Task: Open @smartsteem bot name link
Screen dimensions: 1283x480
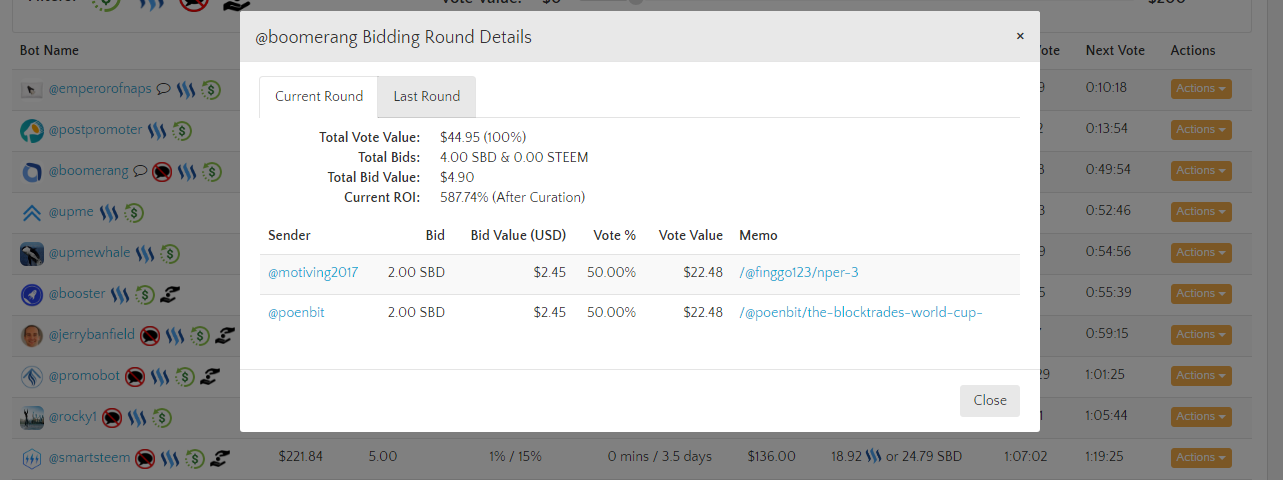Action: pyautogui.click(x=90, y=457)
